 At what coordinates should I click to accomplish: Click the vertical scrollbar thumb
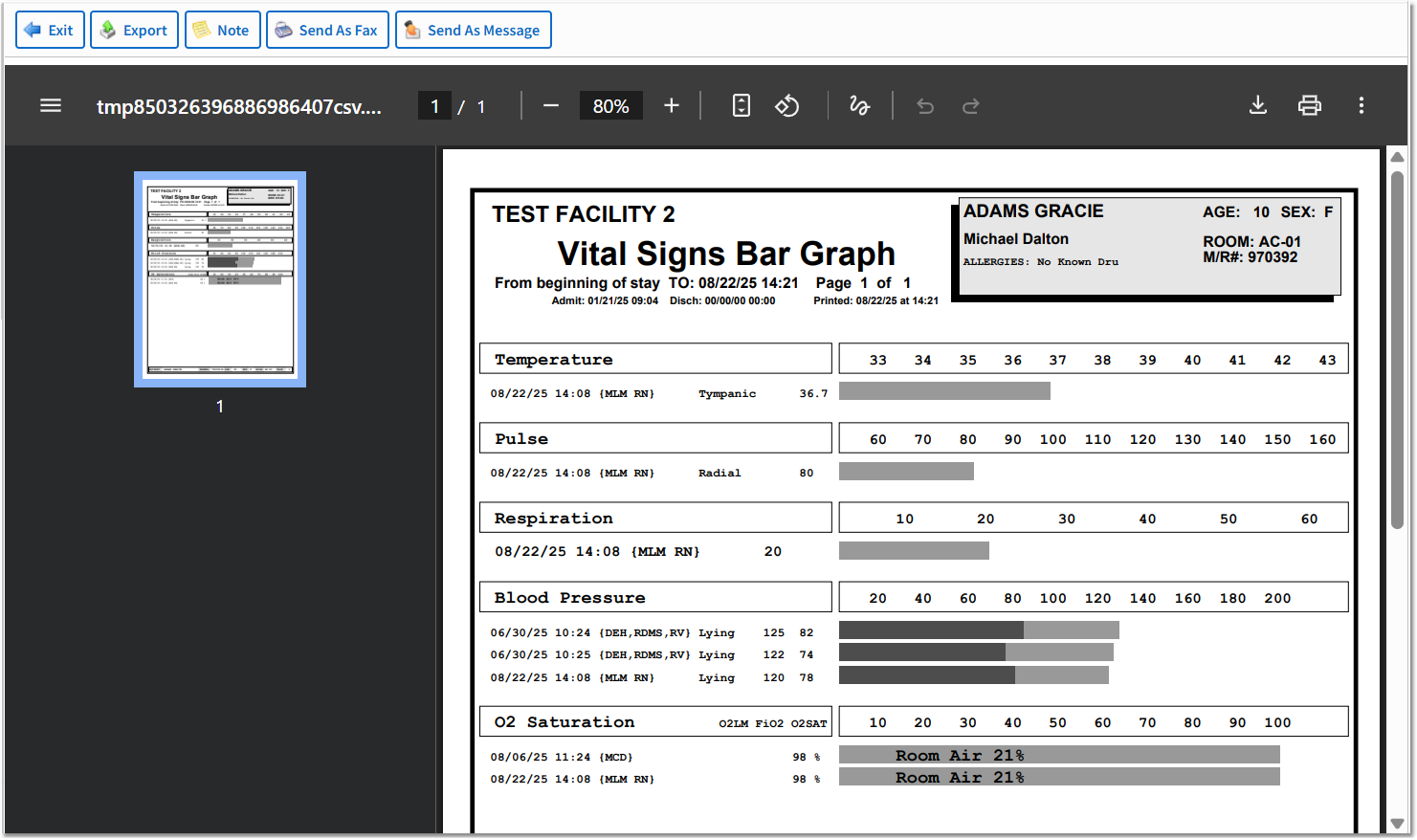pyautogui.click(x=1397, y=349)
